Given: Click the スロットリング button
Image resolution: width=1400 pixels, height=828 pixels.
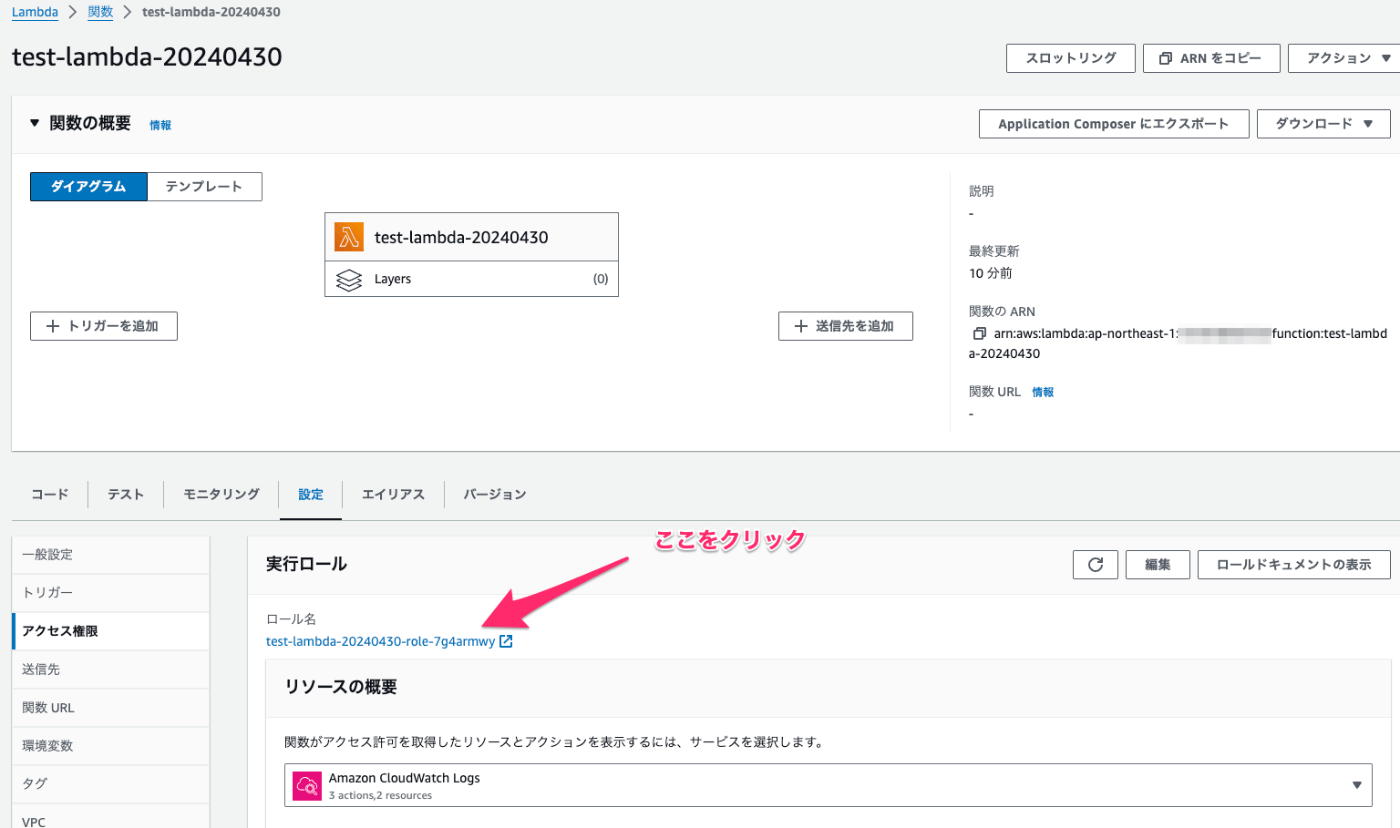Looking at the screenshot, I should (x=1071, y=58).
